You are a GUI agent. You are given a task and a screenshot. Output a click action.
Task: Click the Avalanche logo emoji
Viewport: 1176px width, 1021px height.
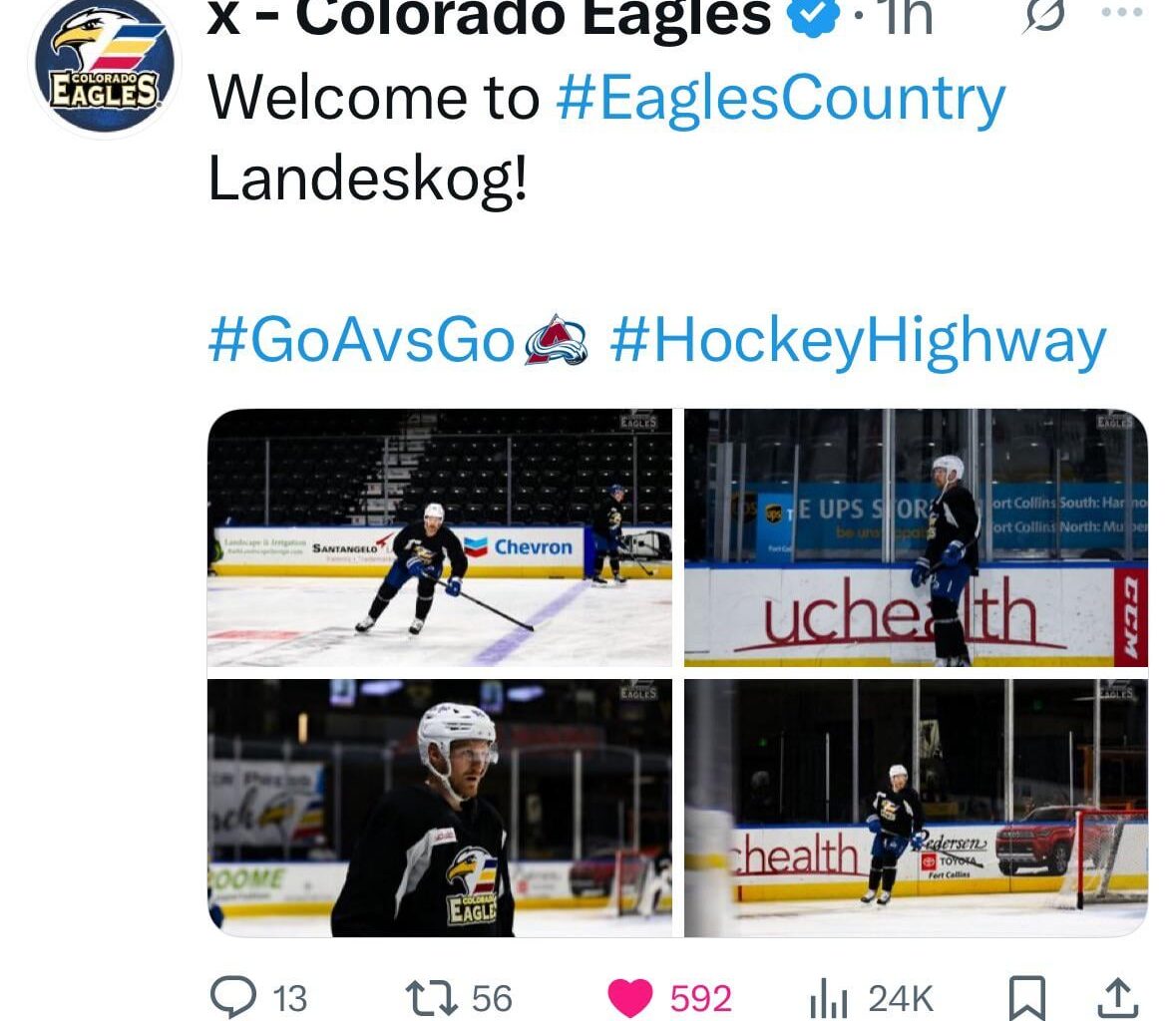point(556,340)
